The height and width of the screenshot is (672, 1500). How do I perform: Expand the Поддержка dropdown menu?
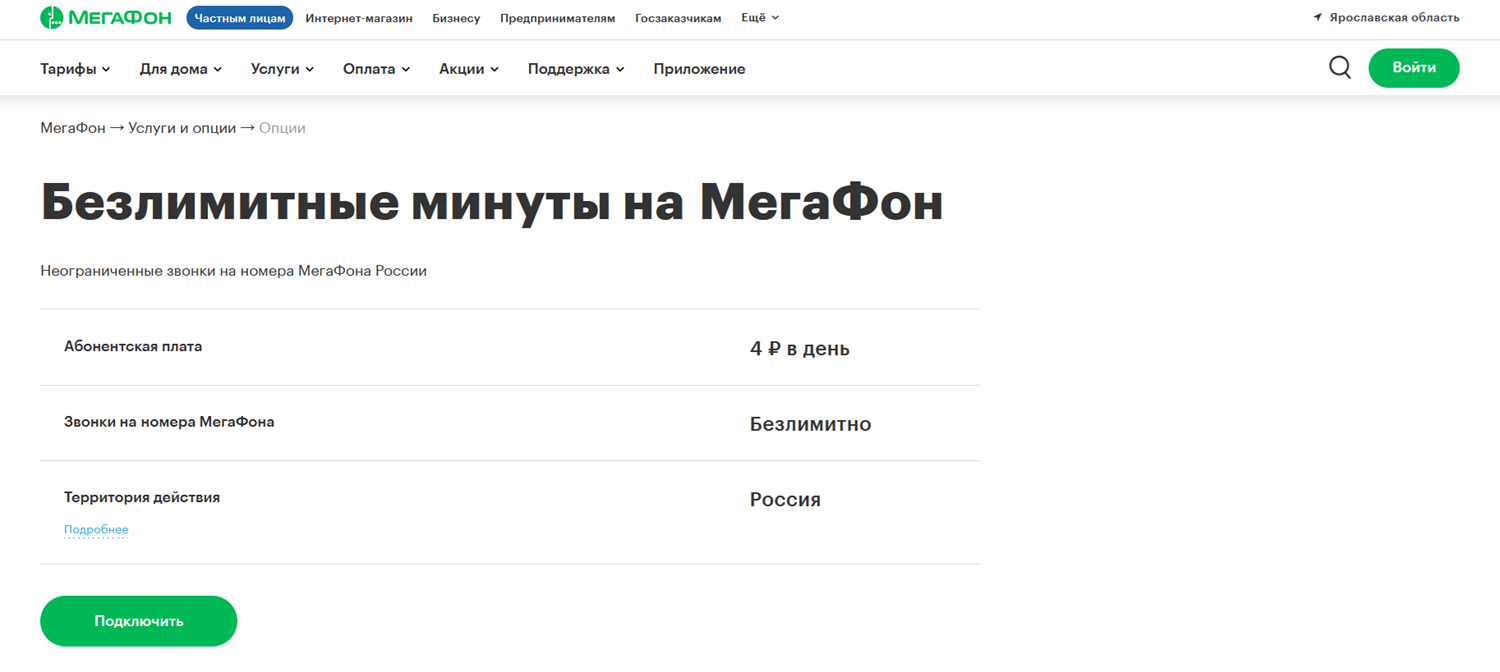pyautogui.click(x=576, y=69)
